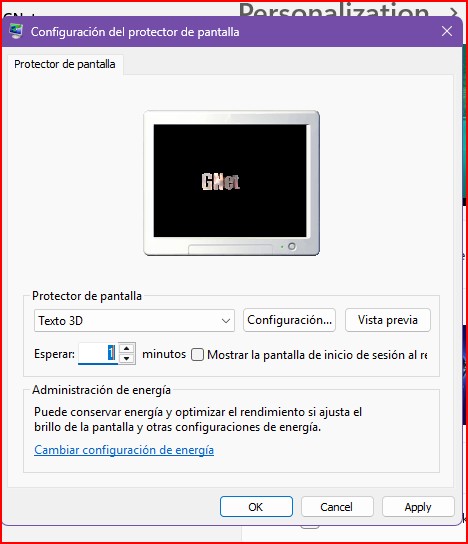Click the dialog title bar text
The image size is (468, 544).
pyautogui.click(x=135, y=32)
